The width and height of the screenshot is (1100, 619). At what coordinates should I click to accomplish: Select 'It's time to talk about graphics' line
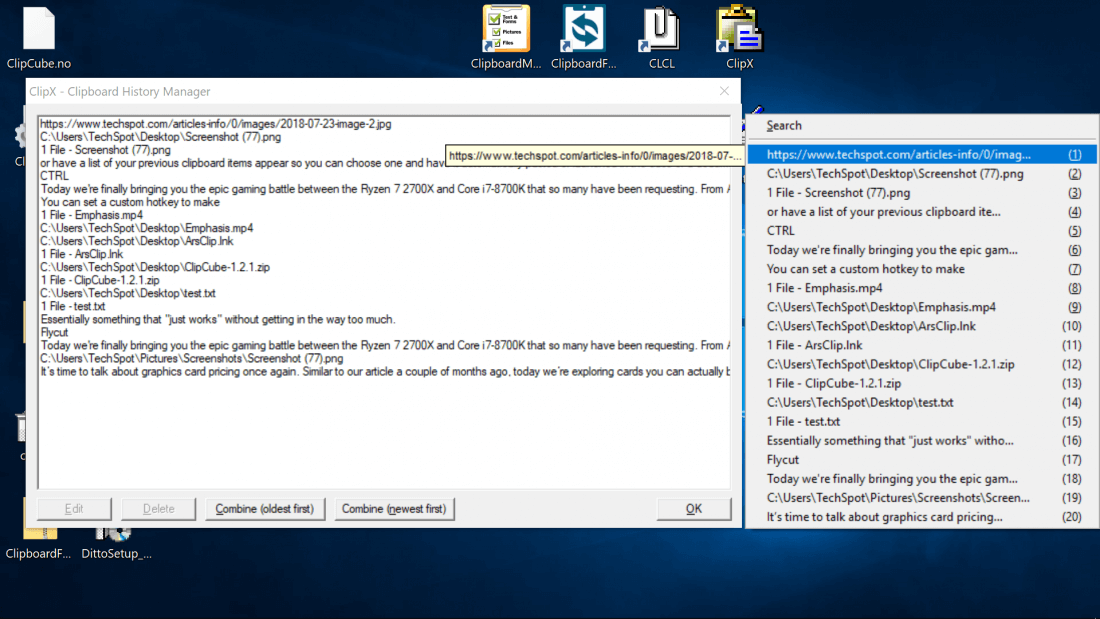(384, 371)
